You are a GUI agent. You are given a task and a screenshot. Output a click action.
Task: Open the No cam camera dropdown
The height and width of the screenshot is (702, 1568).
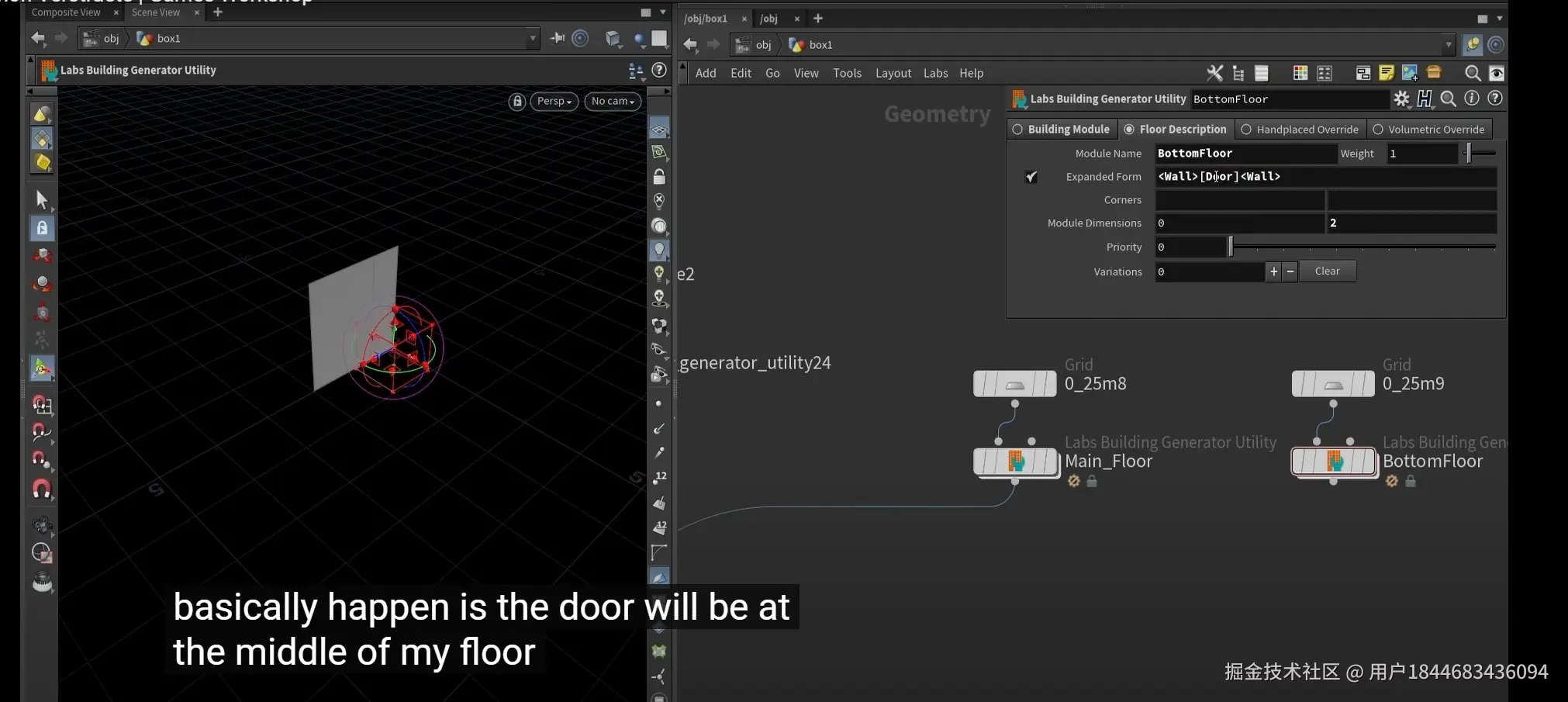click(613, 102)
